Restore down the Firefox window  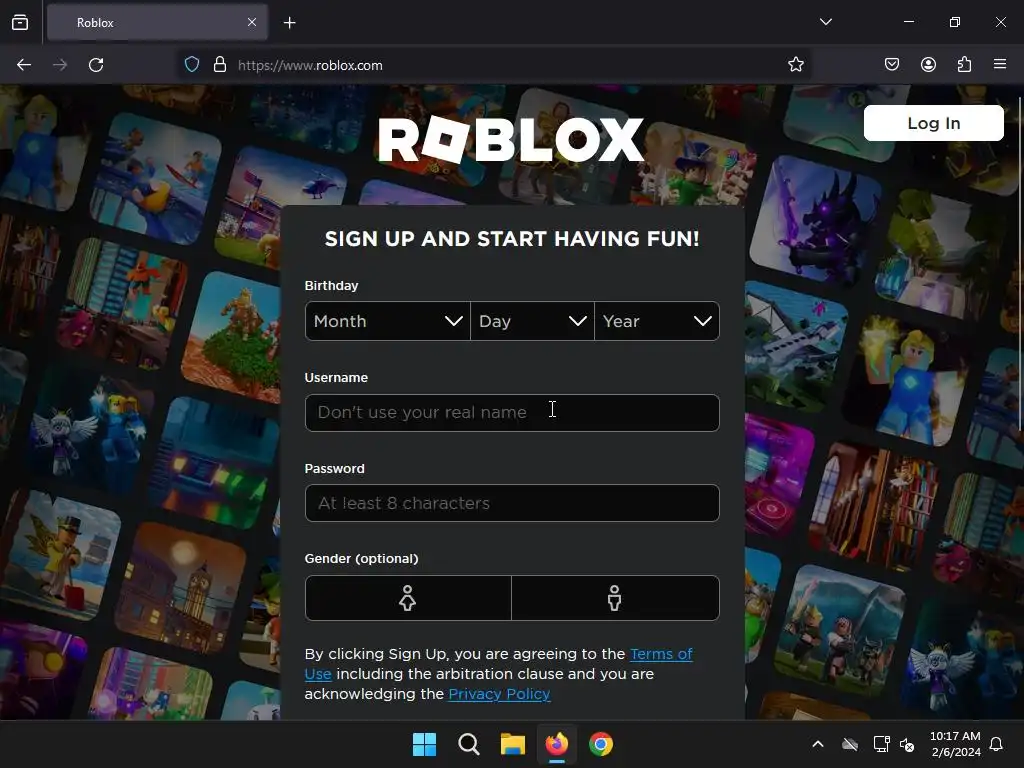click(x=954, y=22)
